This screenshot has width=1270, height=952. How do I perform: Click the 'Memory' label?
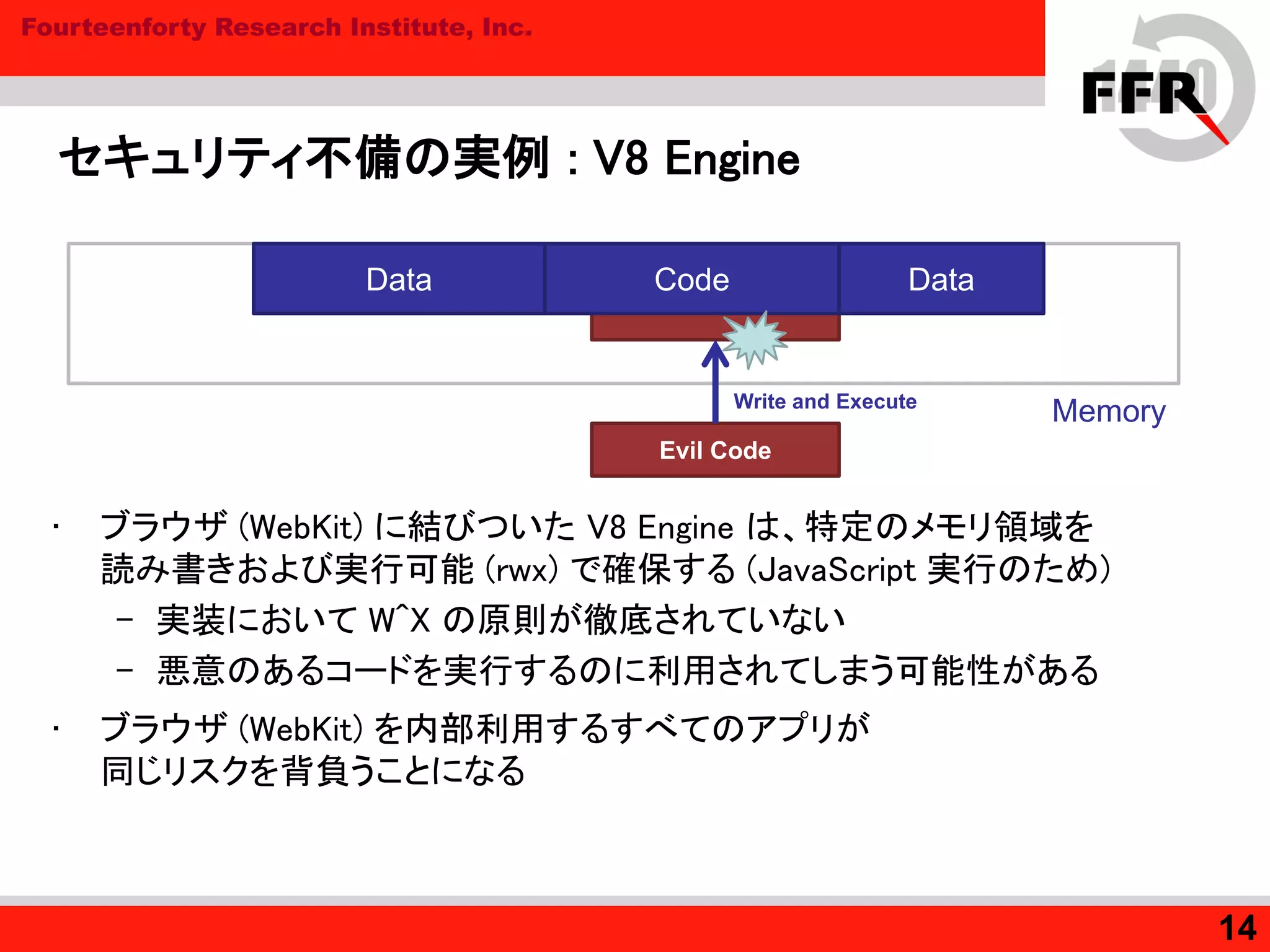[1109, 412]
